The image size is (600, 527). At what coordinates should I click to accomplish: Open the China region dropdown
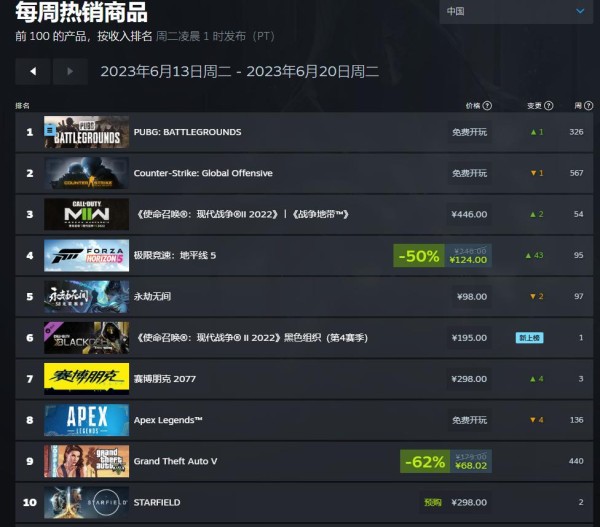pyautogui.click(x=516, y=11)
